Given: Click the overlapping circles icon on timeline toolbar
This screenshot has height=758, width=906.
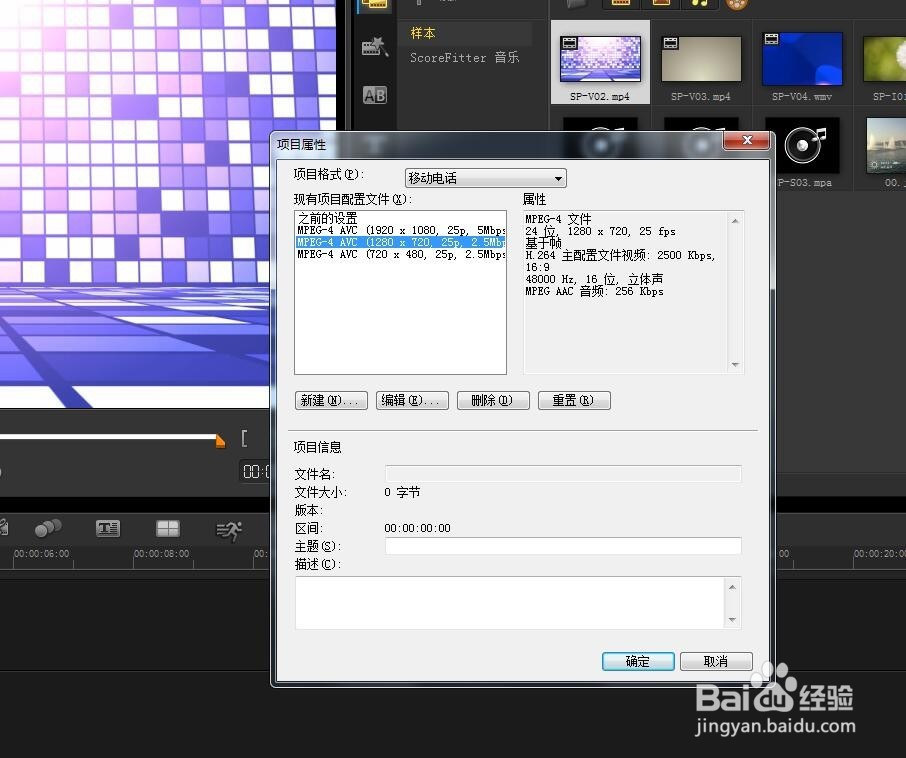Looking at the screenshot, I should tap(48, 527).
